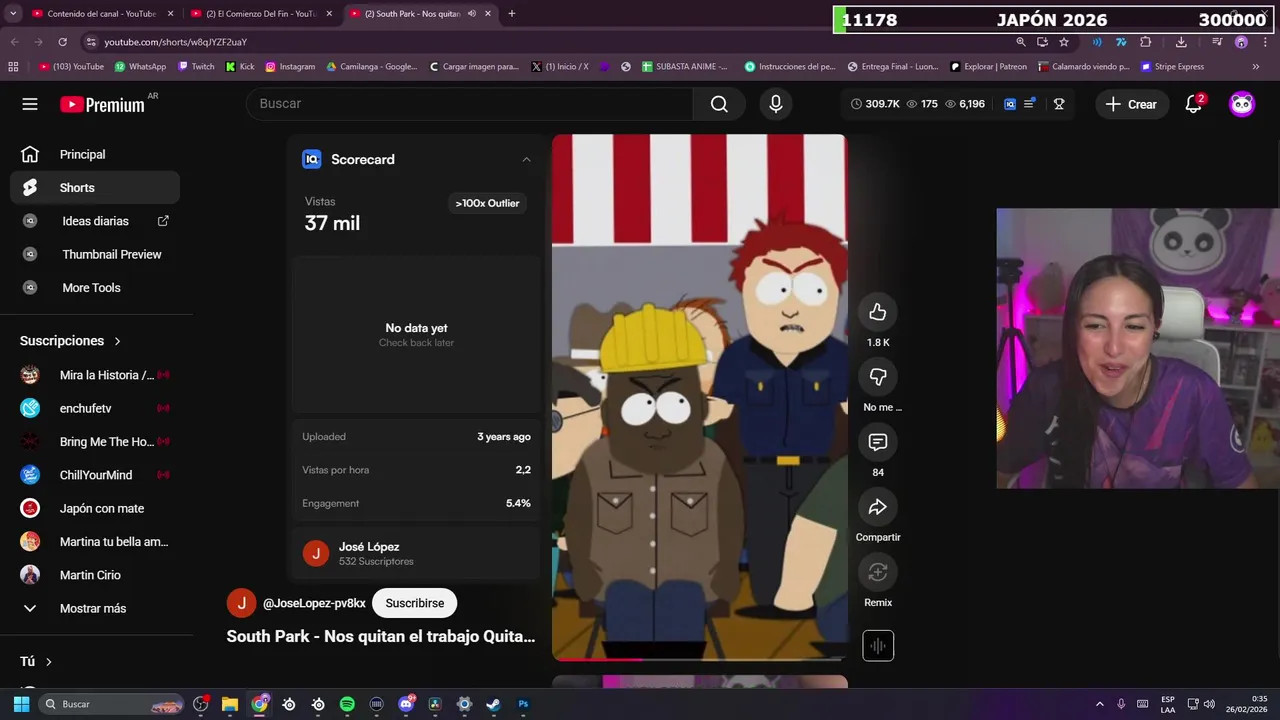The image size is (1280, 720).
Task: Open the WhatsApp bookmark
Action: pos(140,67)
